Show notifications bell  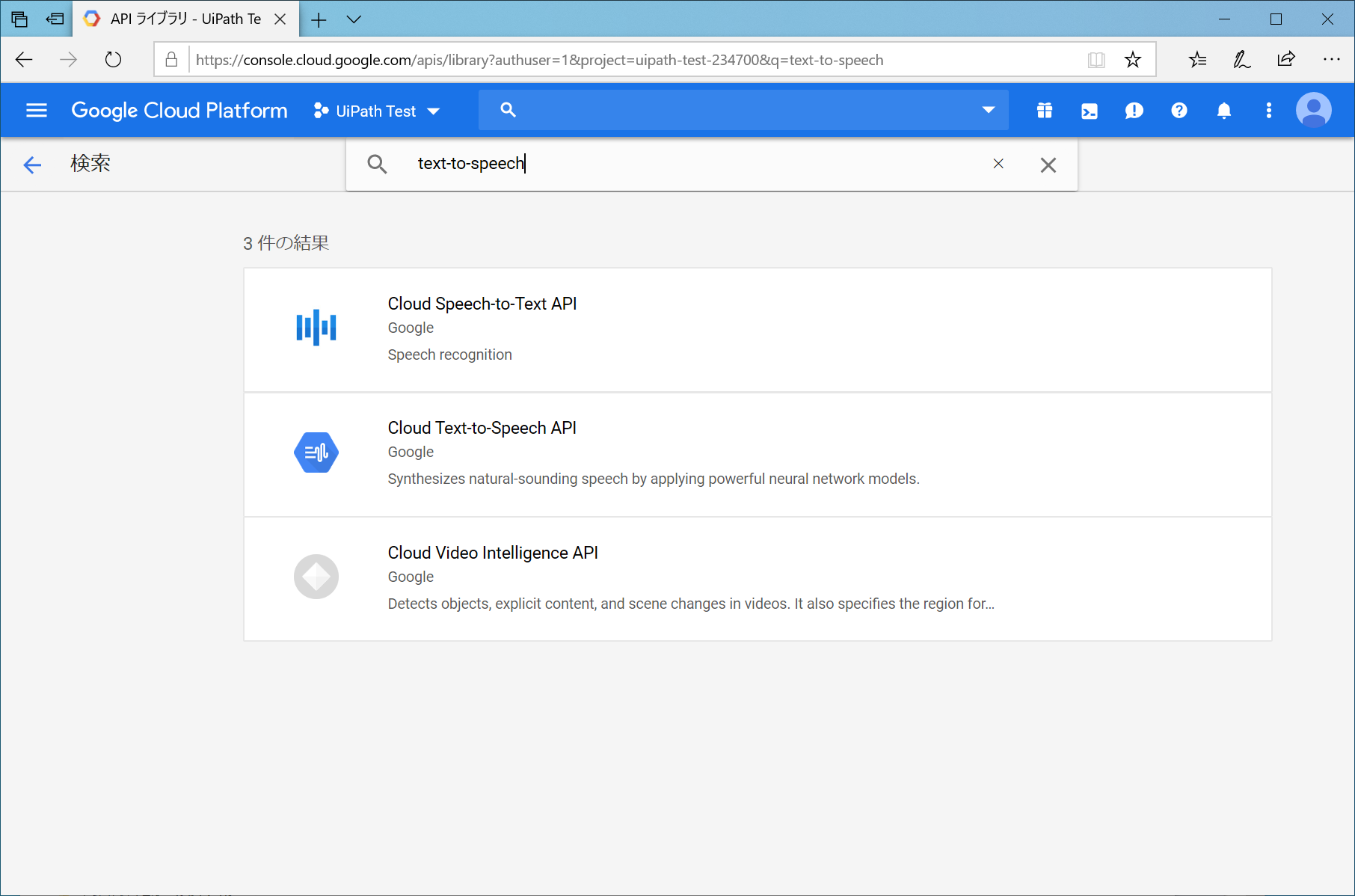[1224, 111]
